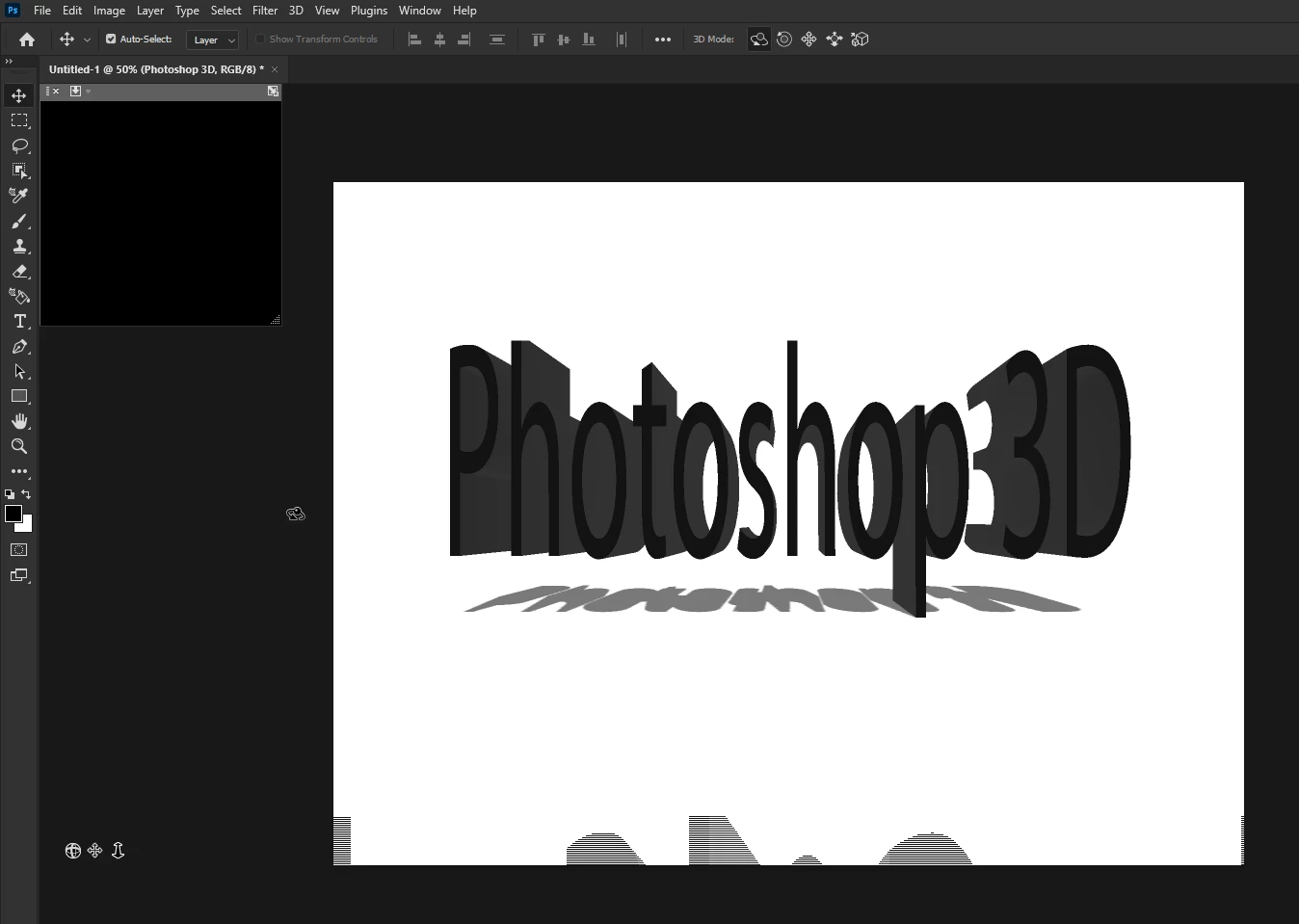Viewport: 1299px width, 924px height.
Task: Activate Roll 3D Camera mode
Action: [x=784, y=40]
